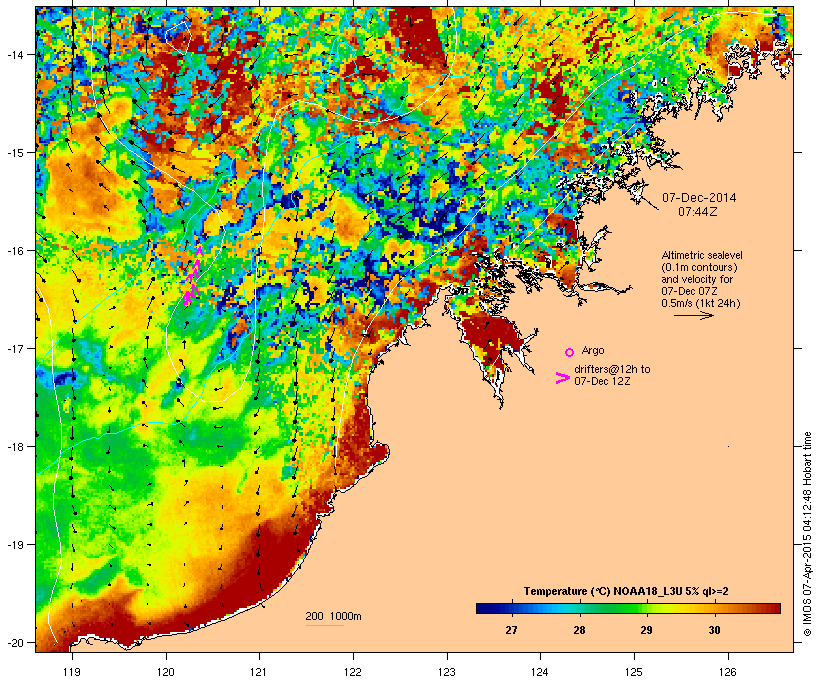This screenshot has width=820, height=680.
Task: Click the 0.5m/s (1kt 24h) text
Action: pos(701,303)
